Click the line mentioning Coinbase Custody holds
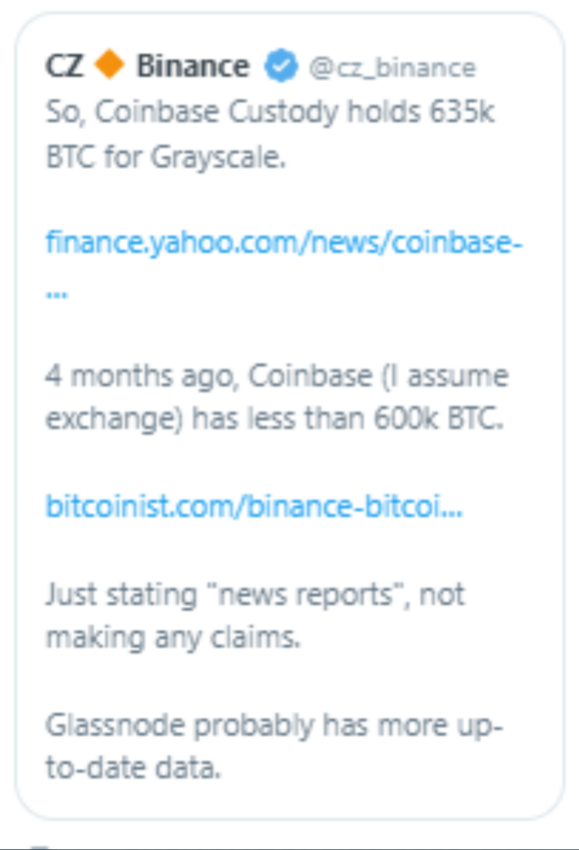 [x=270, y=112]
